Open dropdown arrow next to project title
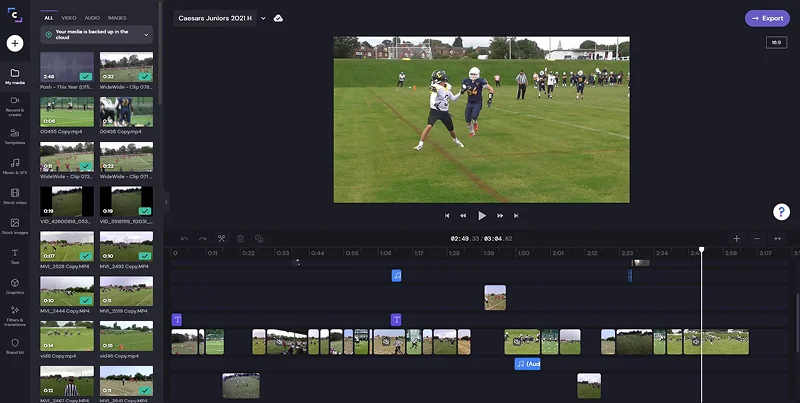This screenshot has height=403, width=800. (263, 18)
